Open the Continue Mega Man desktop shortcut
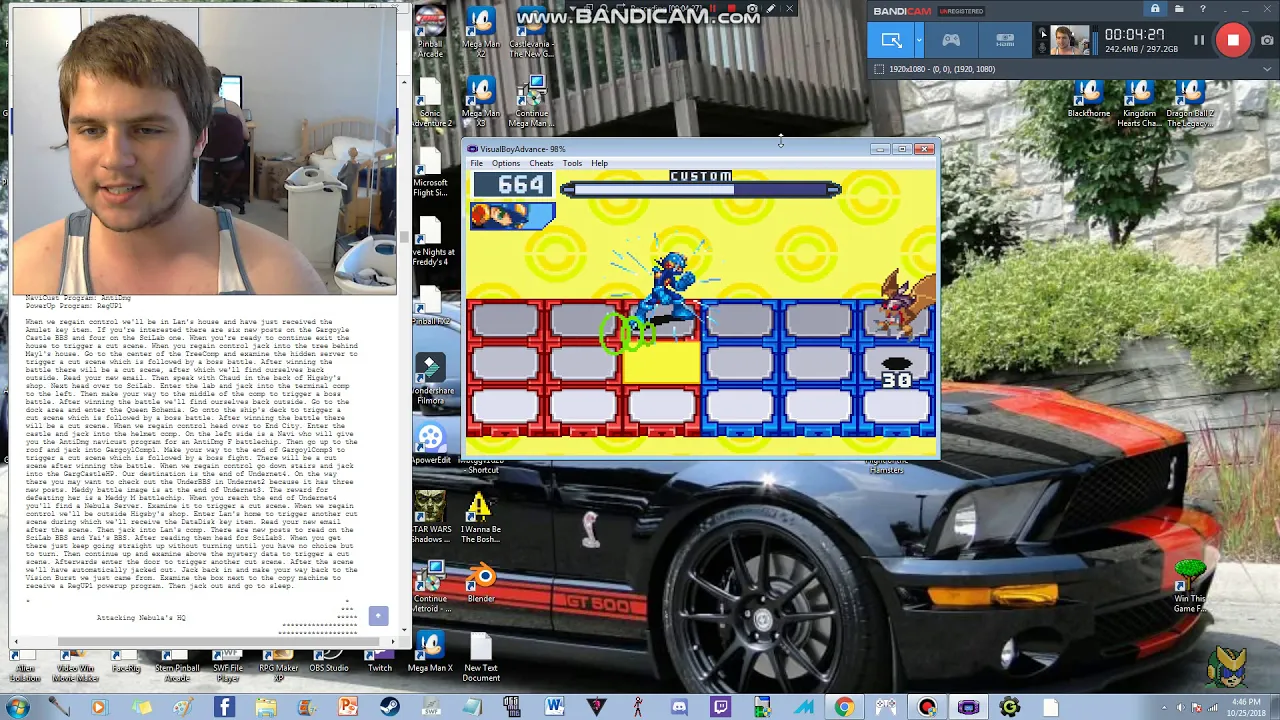Image resolution: width=1280 pixels, height=720 pixels. (531, 102)
